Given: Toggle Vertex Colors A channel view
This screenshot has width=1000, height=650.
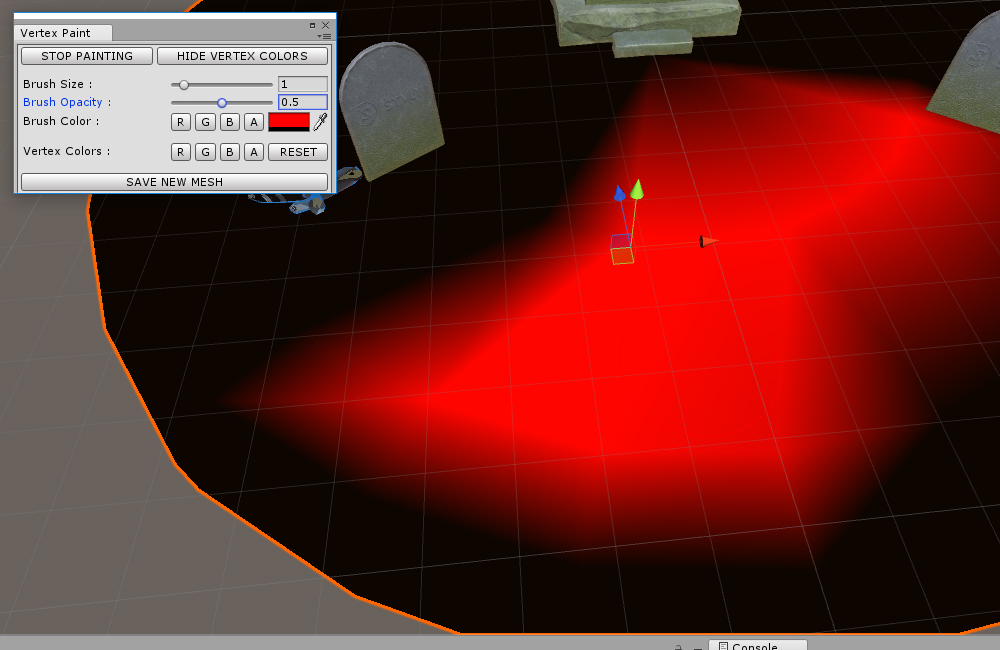Looking at the screenshot, I should coord(254,152).
